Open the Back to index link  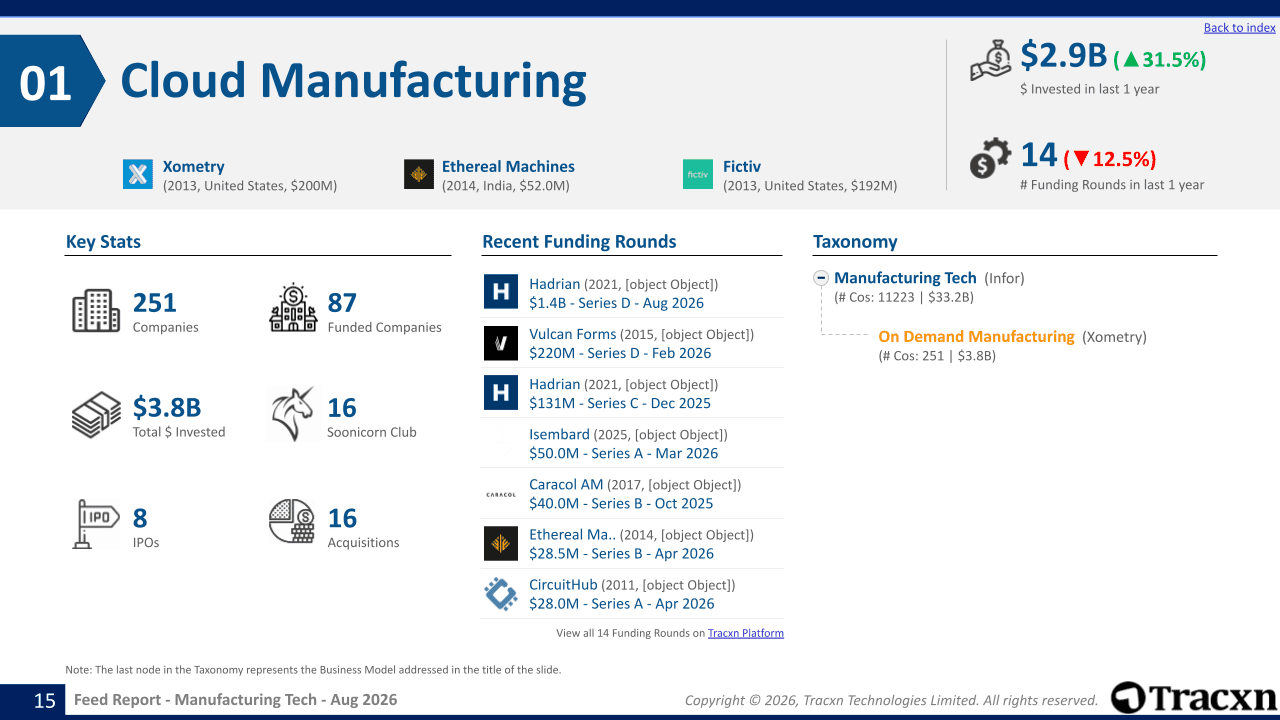[x=1240, y=28]
